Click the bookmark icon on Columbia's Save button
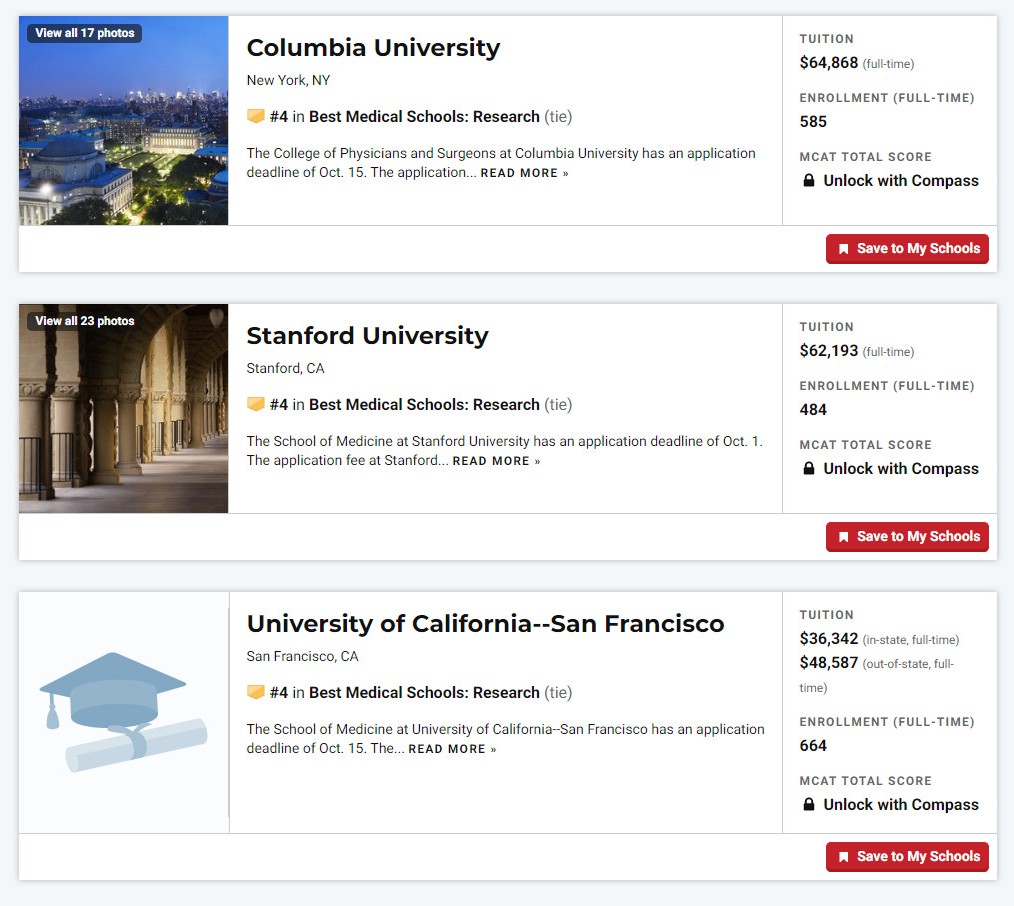The image size is (1014, 906). click(x=843, y=249)
